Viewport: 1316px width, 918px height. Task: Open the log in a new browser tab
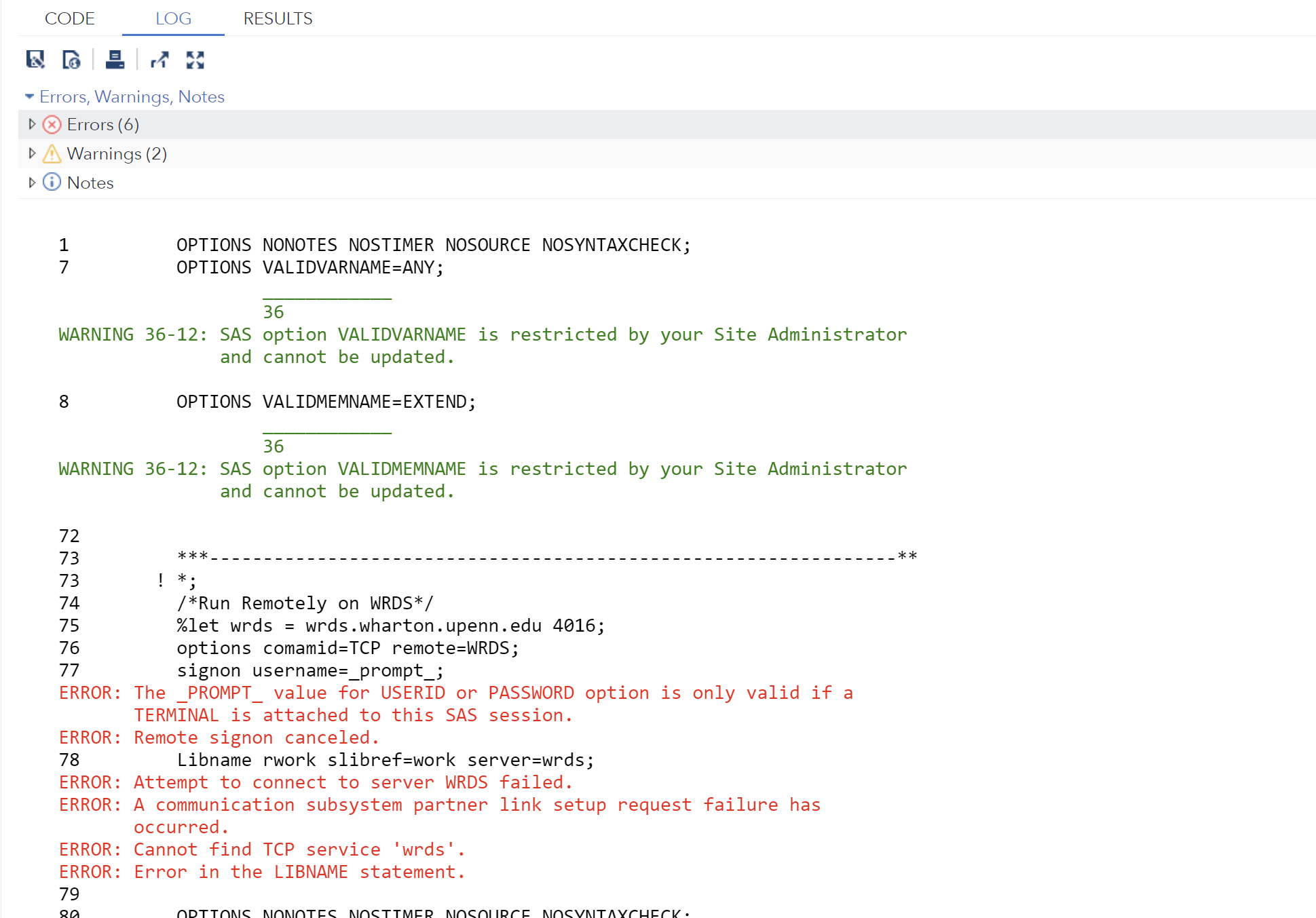pos(160,60)
